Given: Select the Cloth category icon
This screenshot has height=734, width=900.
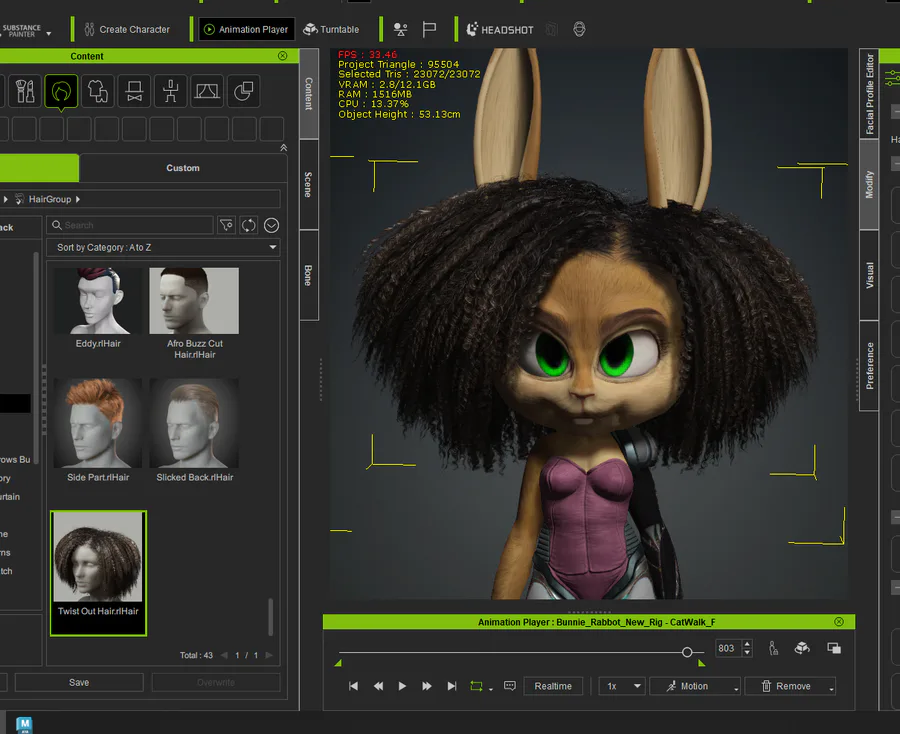Looking at the screenshot, I should pos(98,91).
